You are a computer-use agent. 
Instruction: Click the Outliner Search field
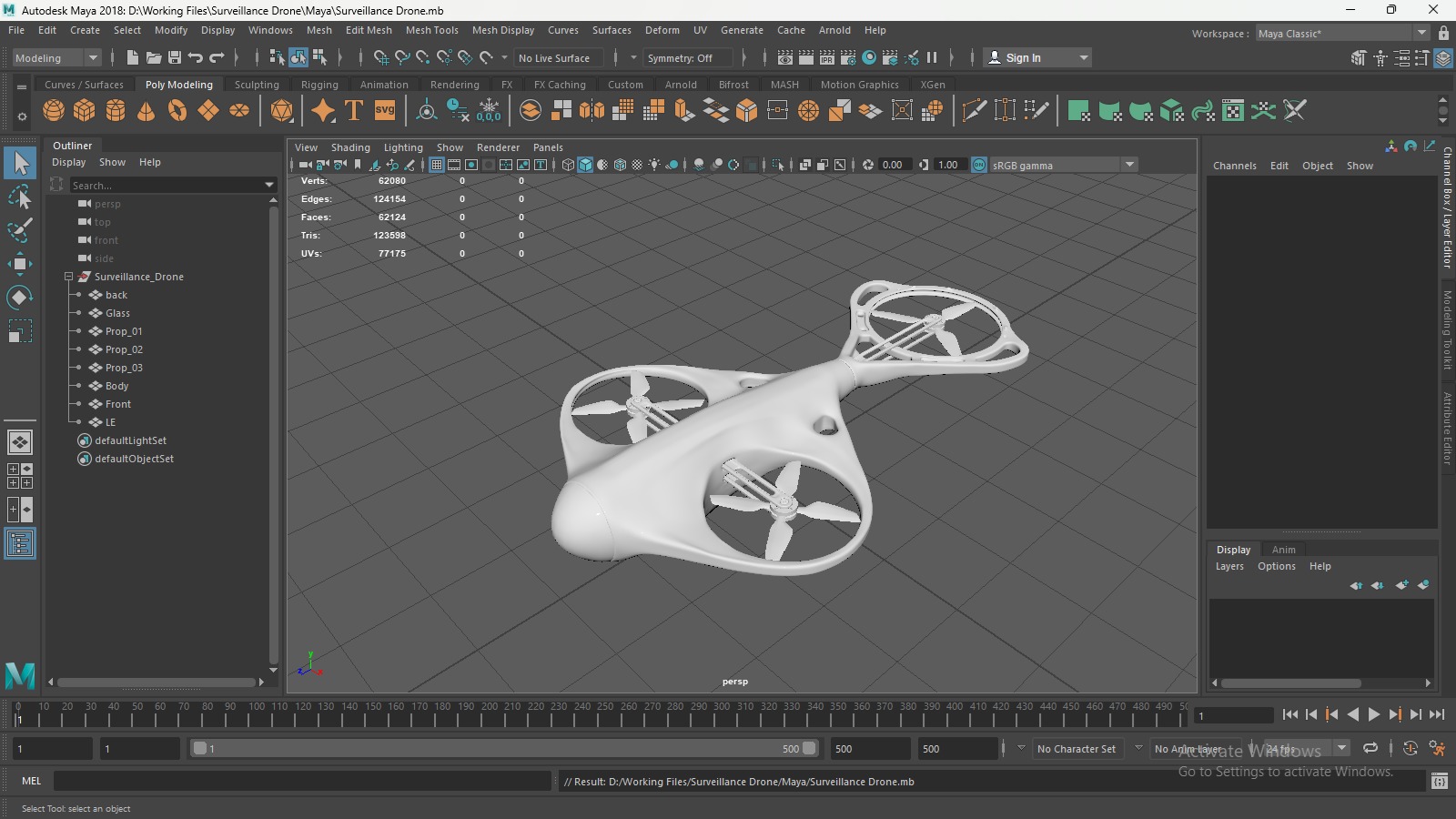coord(167,185)
